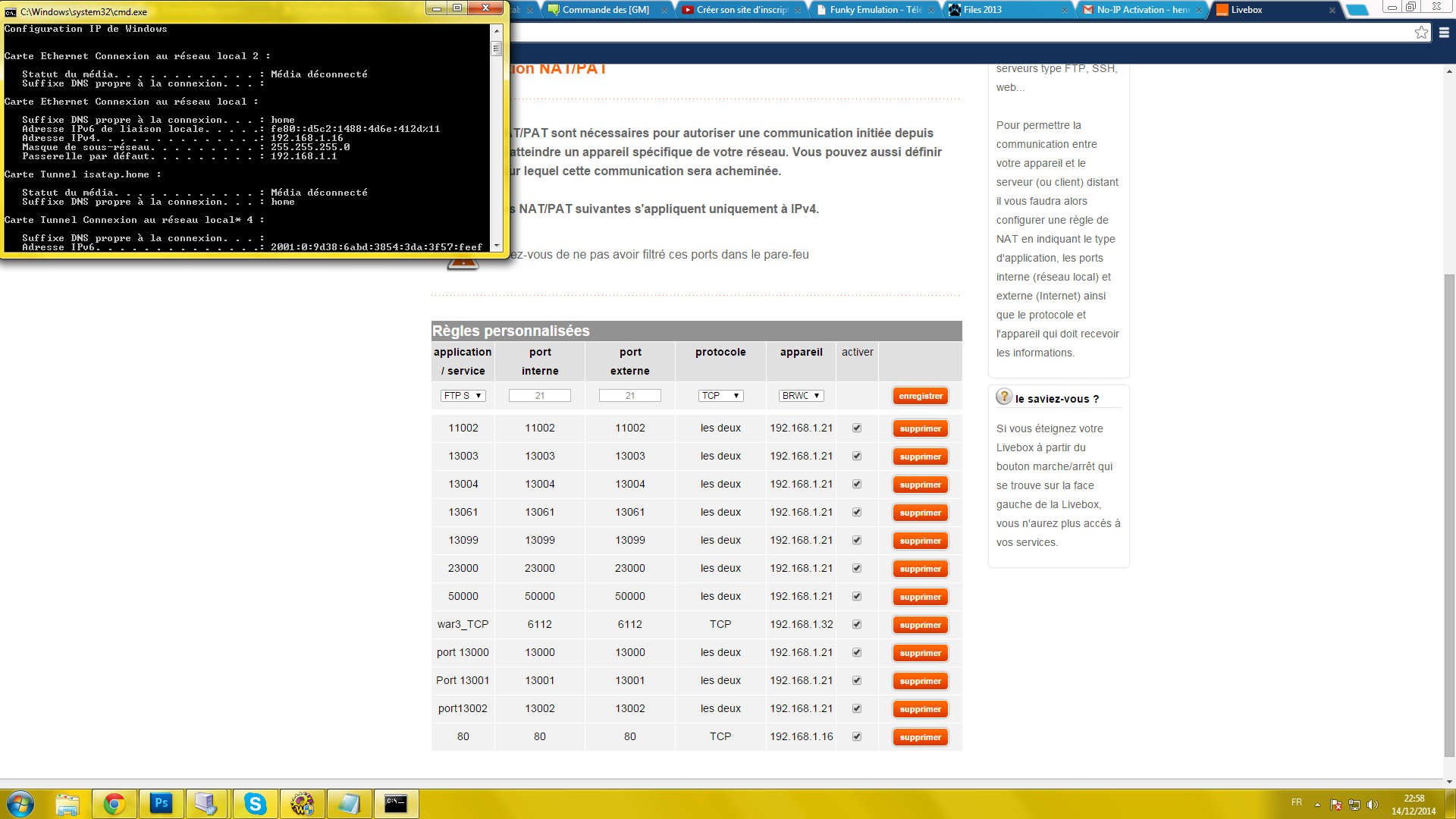Open Windows Explorer from the taskbar

(x=67, y=804)
